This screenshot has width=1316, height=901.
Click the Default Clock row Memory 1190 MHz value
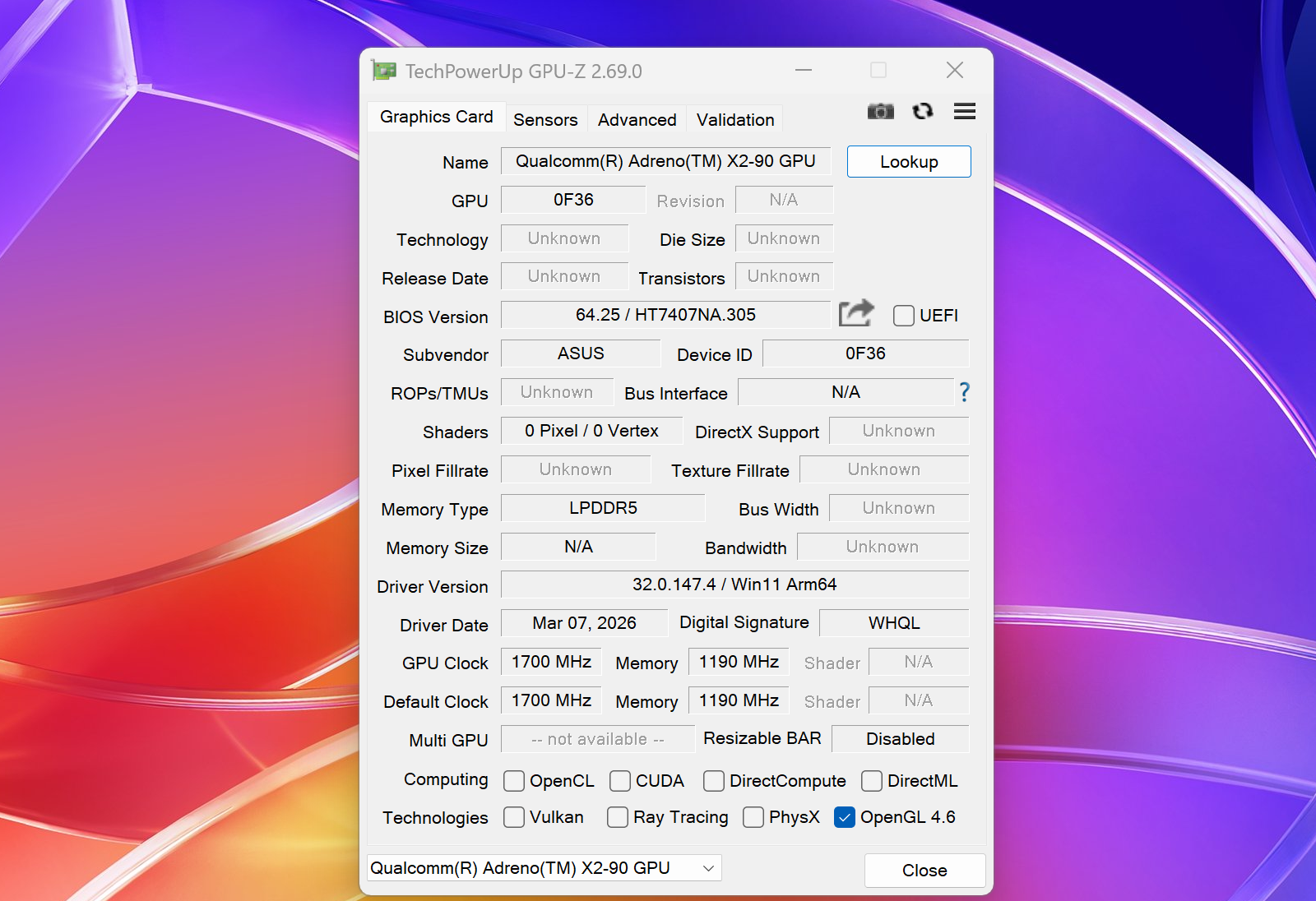(x=739, y=700)
